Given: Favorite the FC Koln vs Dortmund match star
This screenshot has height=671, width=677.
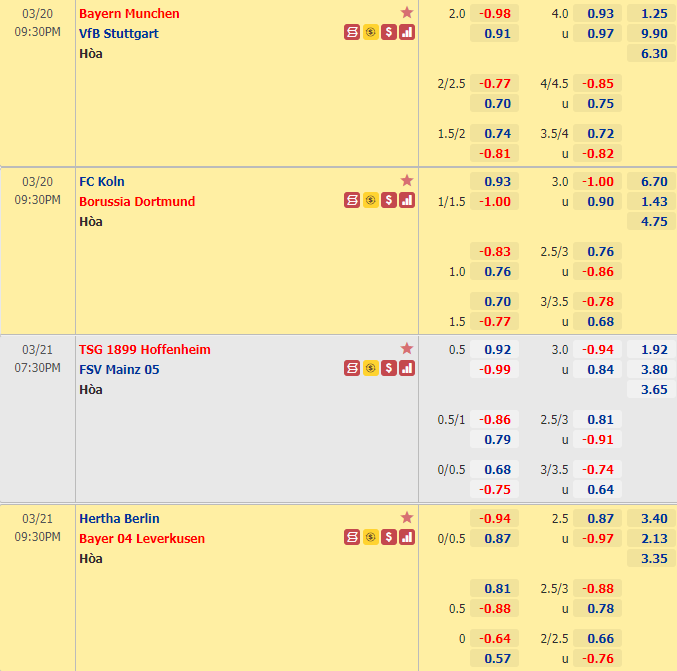Looking at the screenshot, I should [x=407, y=180].
